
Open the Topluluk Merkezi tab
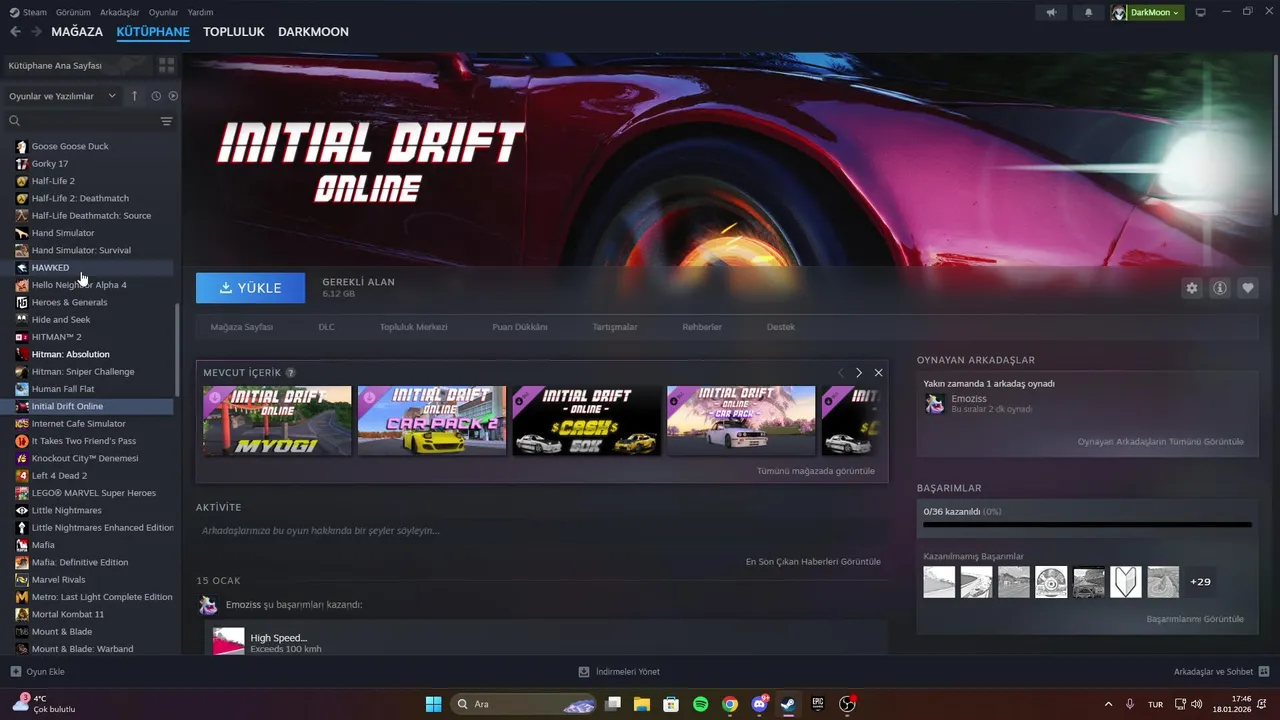[x=413, y=327]
